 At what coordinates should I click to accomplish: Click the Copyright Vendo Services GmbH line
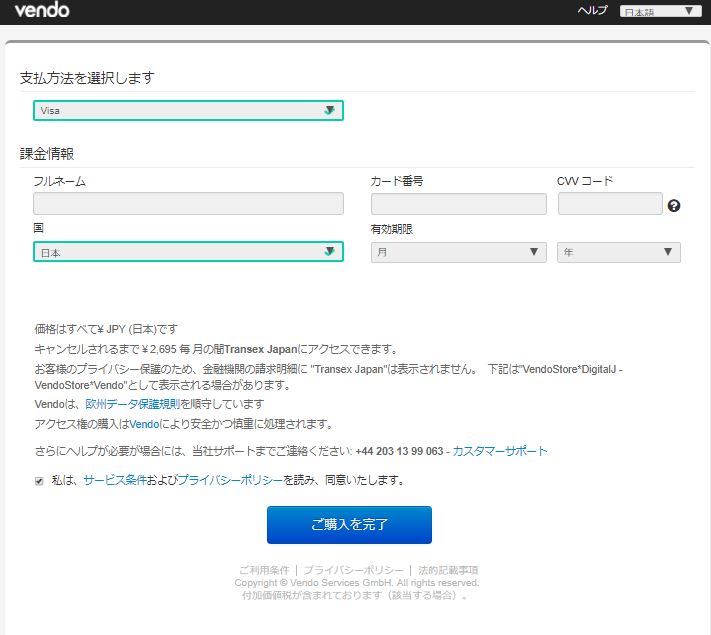356,582
